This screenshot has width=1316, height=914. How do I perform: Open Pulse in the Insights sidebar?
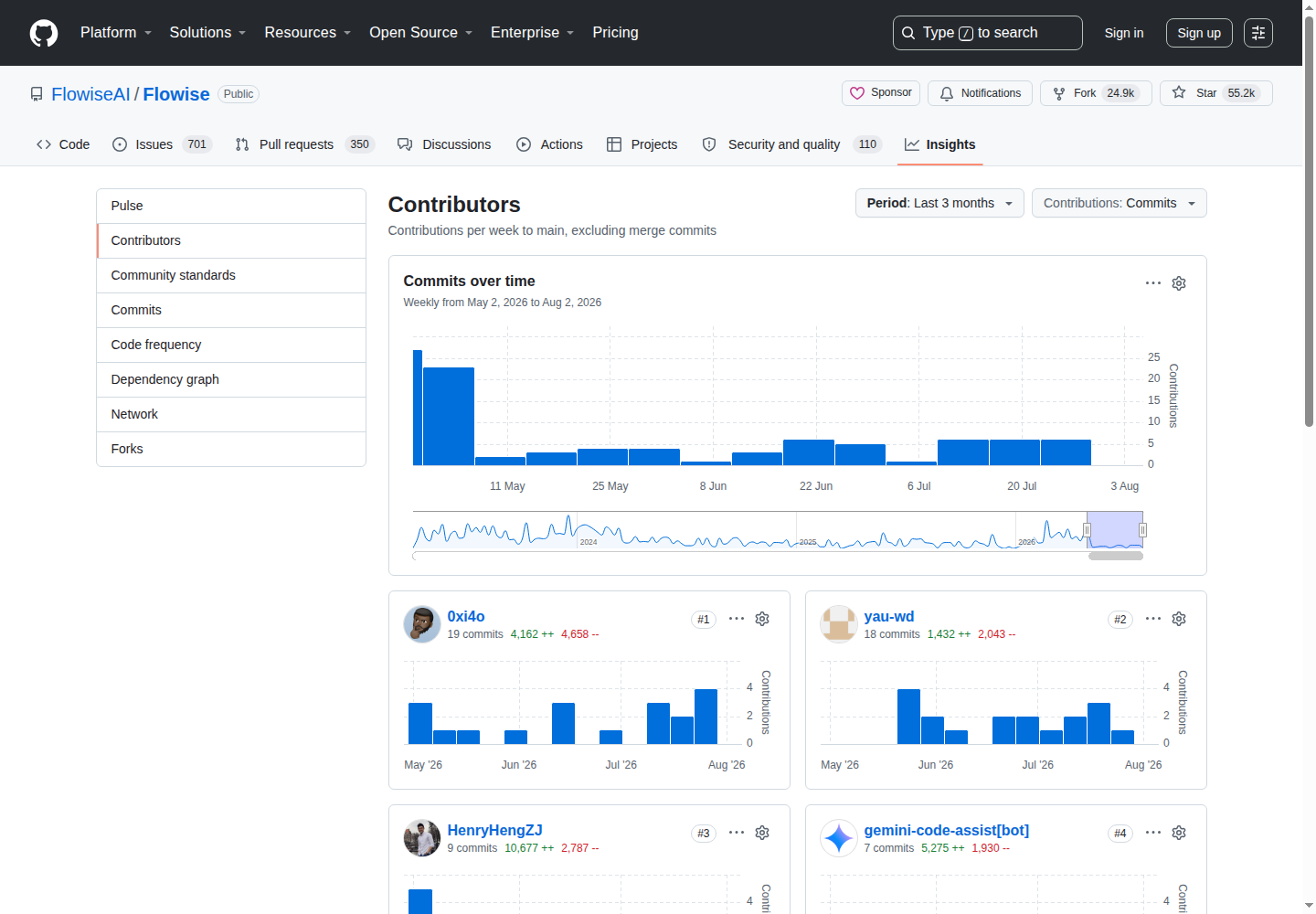(231, 206)
